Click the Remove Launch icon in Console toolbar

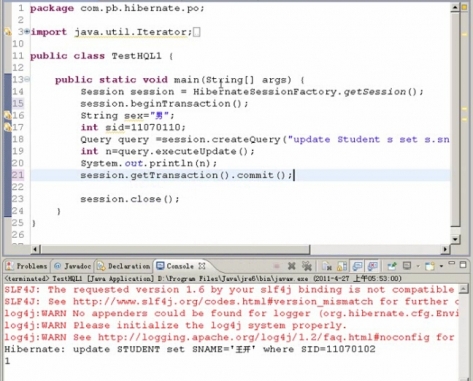click(x=292, y=266)
